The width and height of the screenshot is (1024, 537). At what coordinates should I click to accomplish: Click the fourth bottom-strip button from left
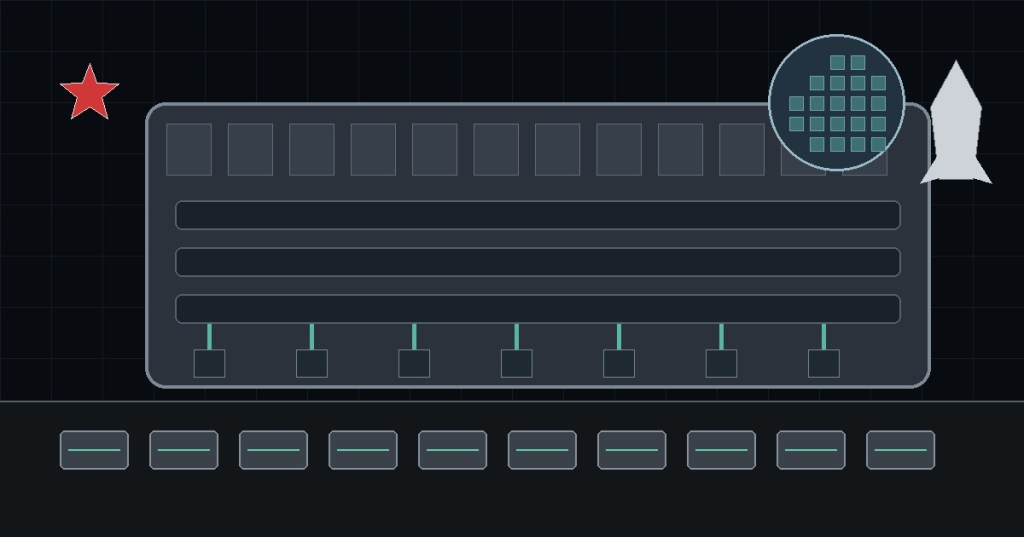pyautogui.click(x=363, y=450)
